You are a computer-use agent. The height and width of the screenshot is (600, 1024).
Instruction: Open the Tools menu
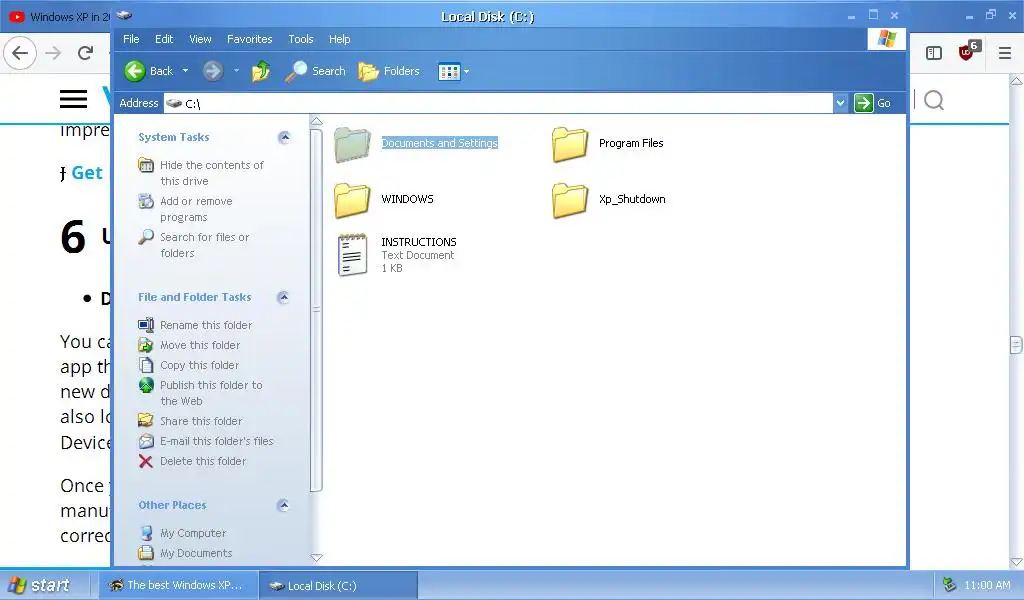(301, 39)
